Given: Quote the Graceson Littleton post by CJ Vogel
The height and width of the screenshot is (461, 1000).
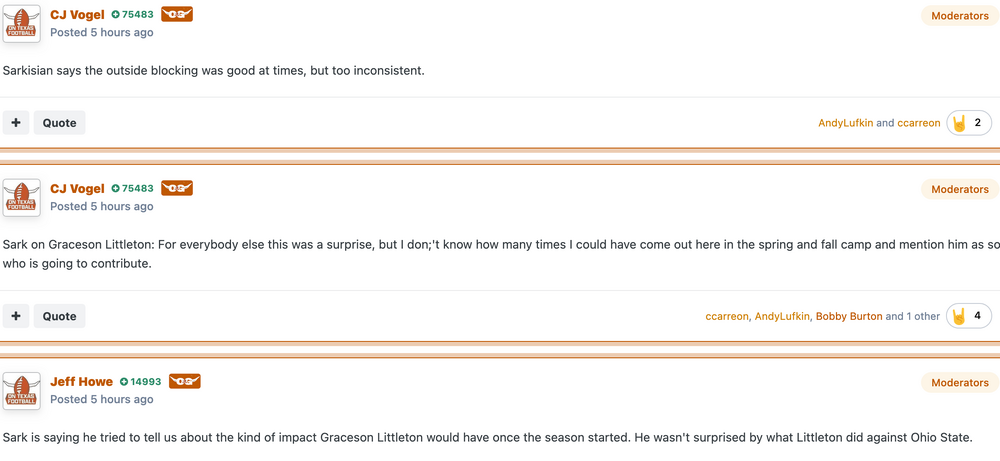Looking at the screenshot, I should coord(59,316).
